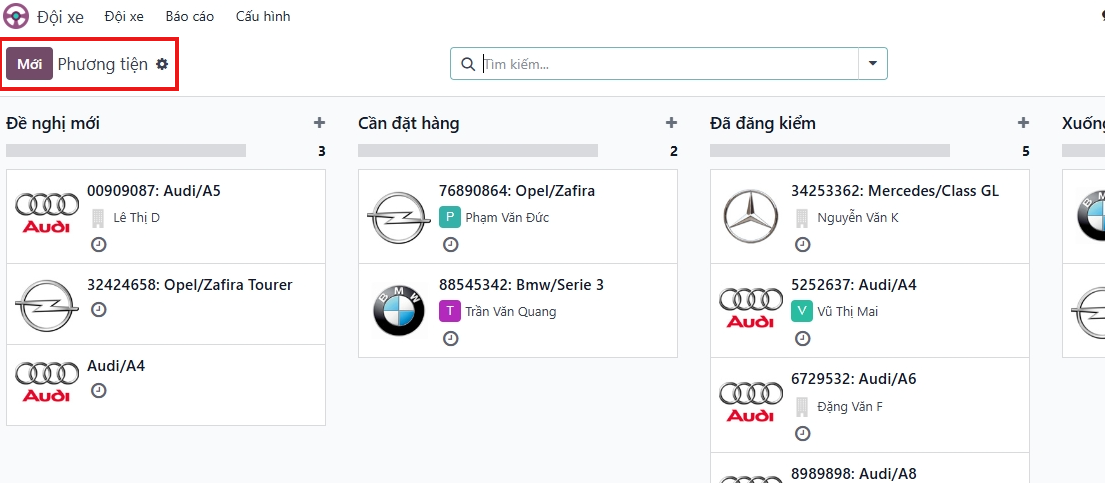Open the Phương tiện settings gear
The image size is (1105, 483).
click(162, 64)
